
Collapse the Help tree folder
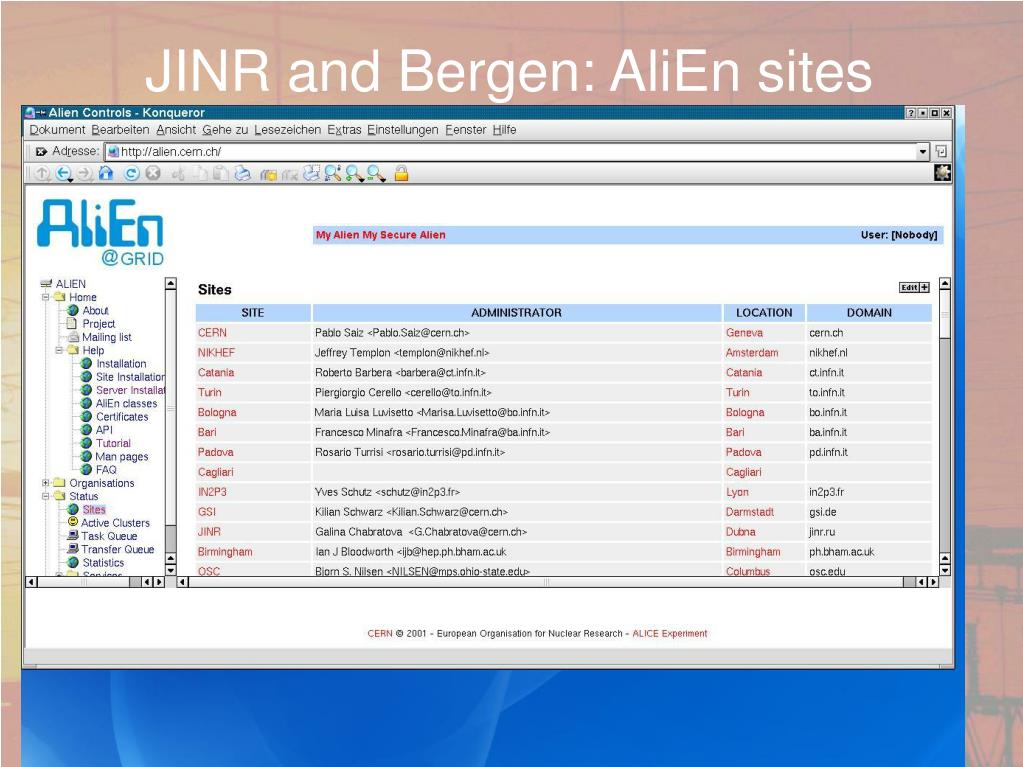59,350
